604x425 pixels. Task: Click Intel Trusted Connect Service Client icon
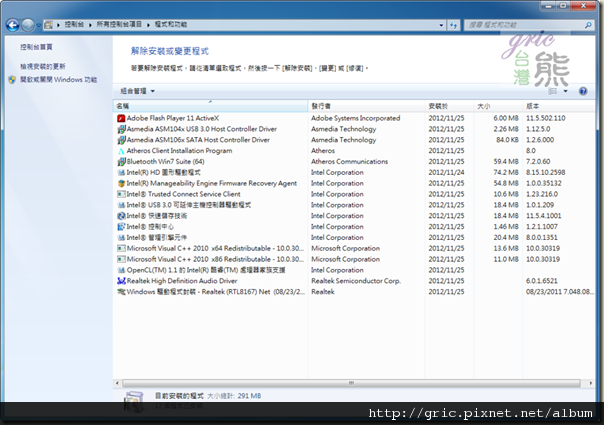[121, 194]
